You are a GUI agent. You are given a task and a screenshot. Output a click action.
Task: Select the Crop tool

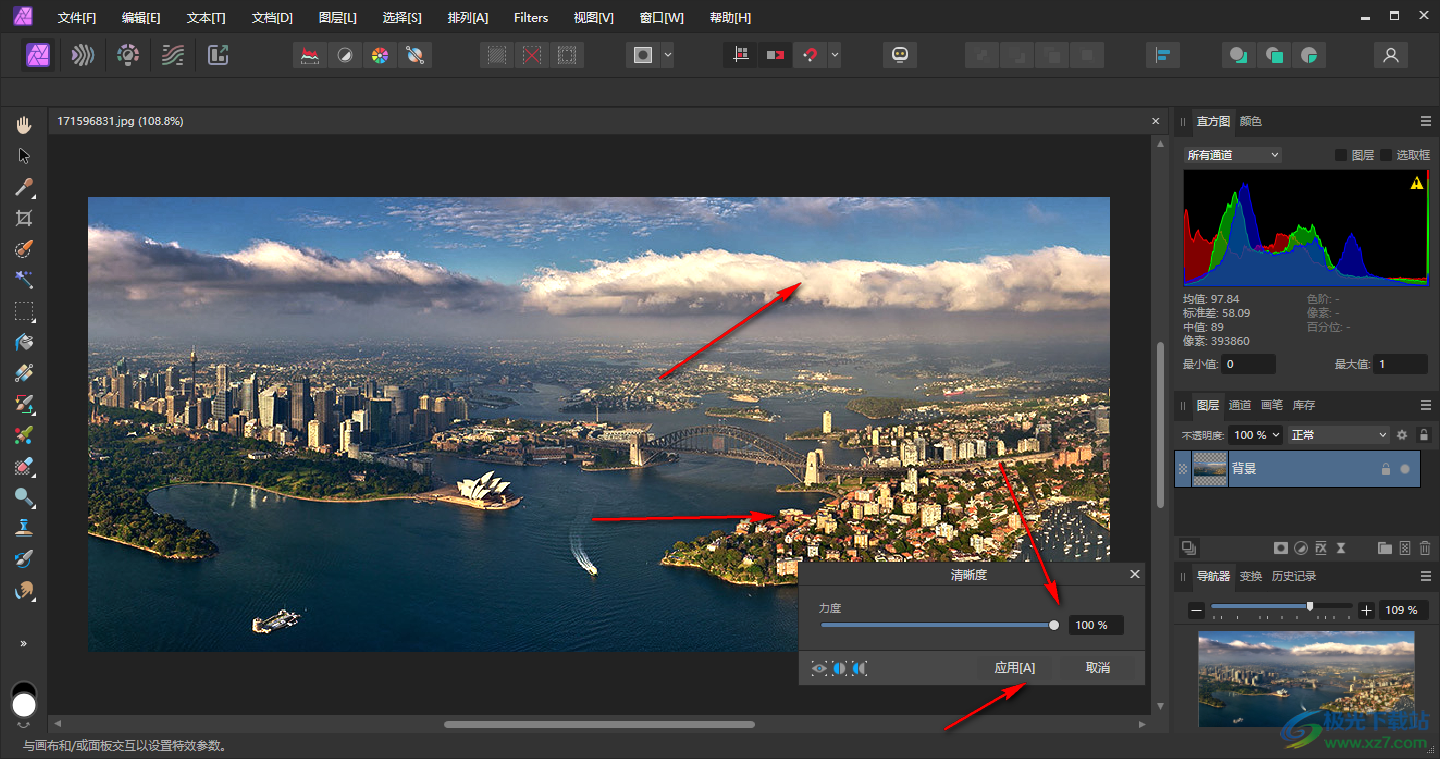(24, 218)
